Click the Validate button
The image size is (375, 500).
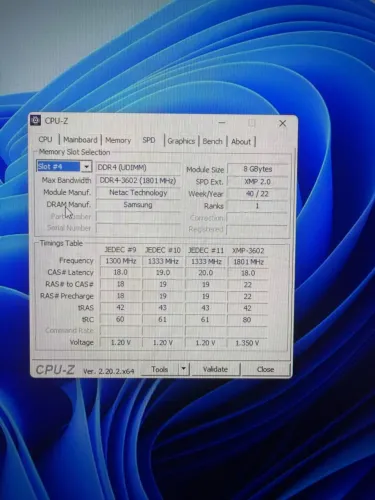pyautogui.click(x=215, y=369)
